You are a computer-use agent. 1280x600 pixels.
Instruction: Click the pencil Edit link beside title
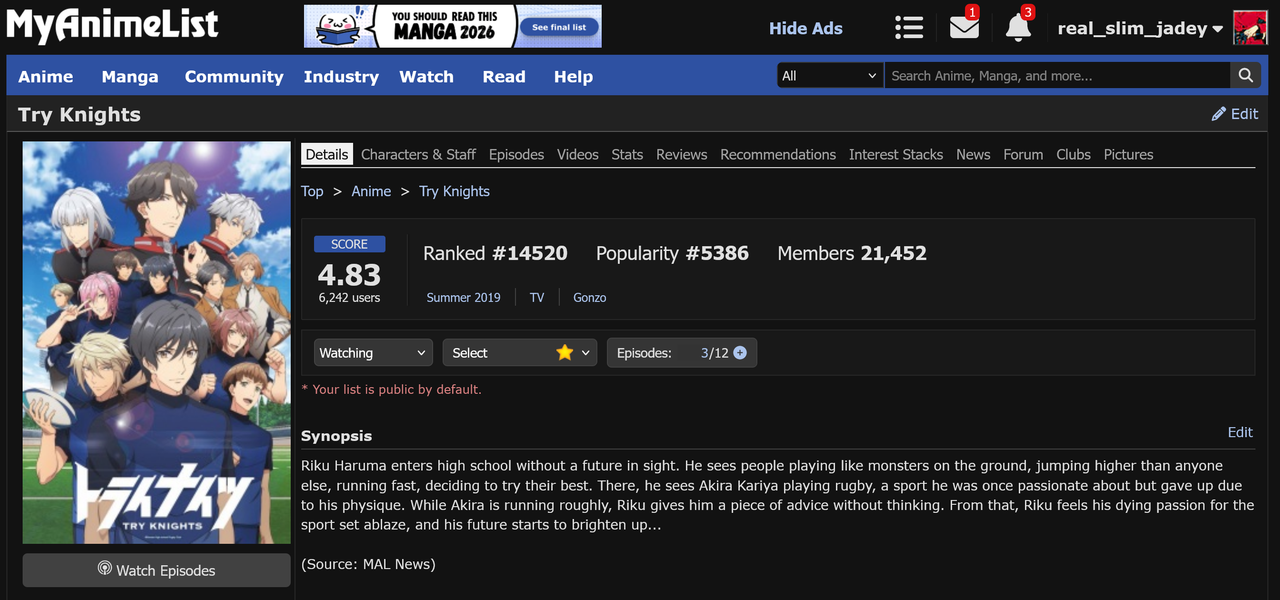pyautogui.click(x=1235, y=114)
